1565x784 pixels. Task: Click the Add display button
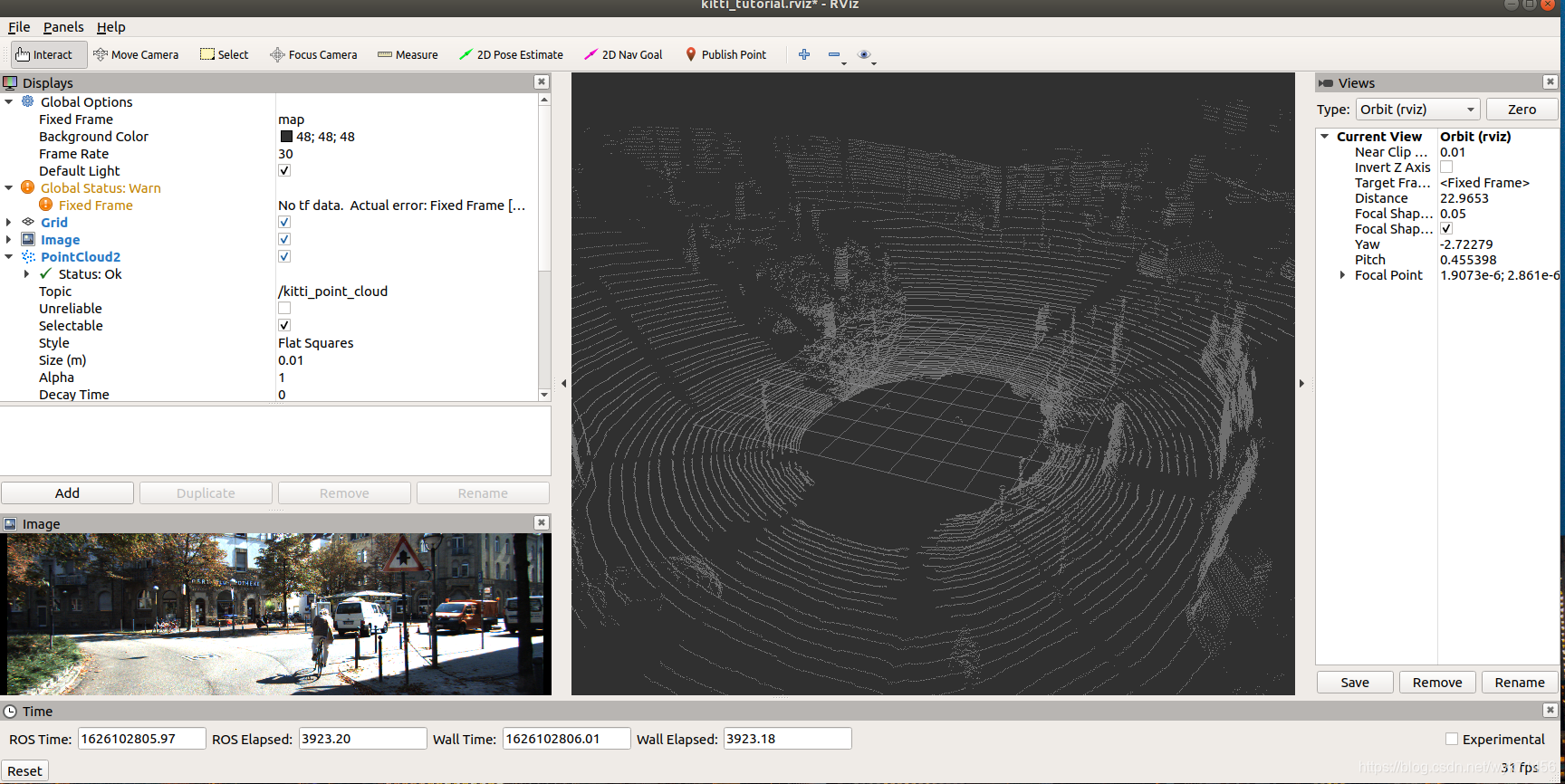coord(67,492)
